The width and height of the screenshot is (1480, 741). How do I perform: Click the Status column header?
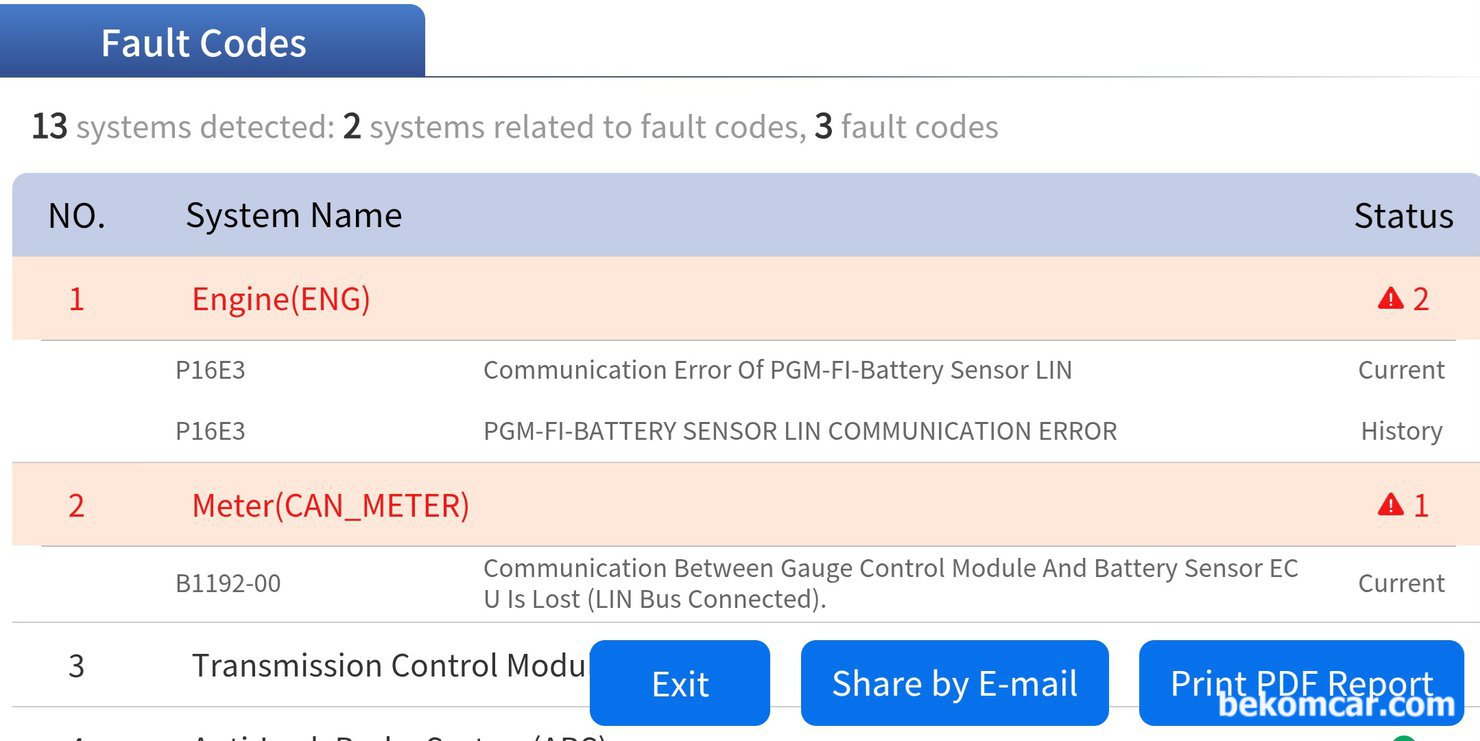tap(1403, 216)
